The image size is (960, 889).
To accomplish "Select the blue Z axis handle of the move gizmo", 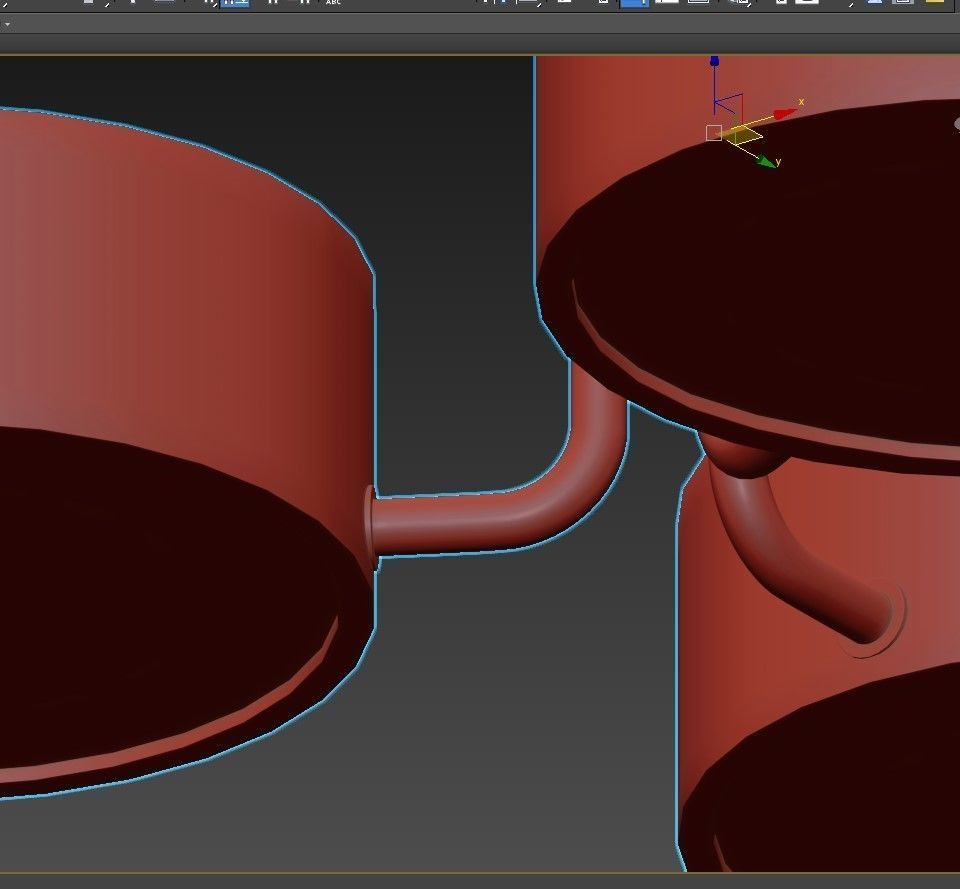I will point(714,61).
